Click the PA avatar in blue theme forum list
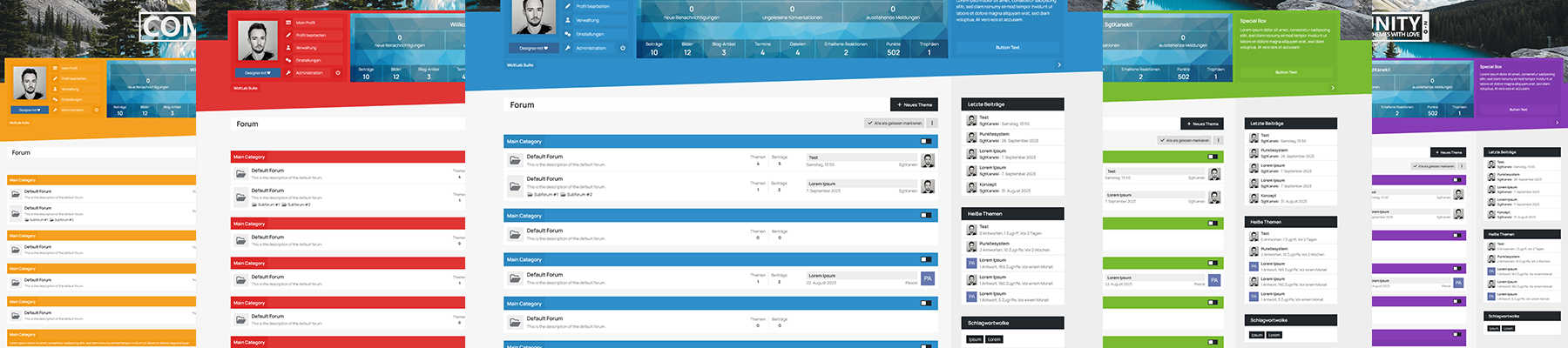 click(928, 278)
